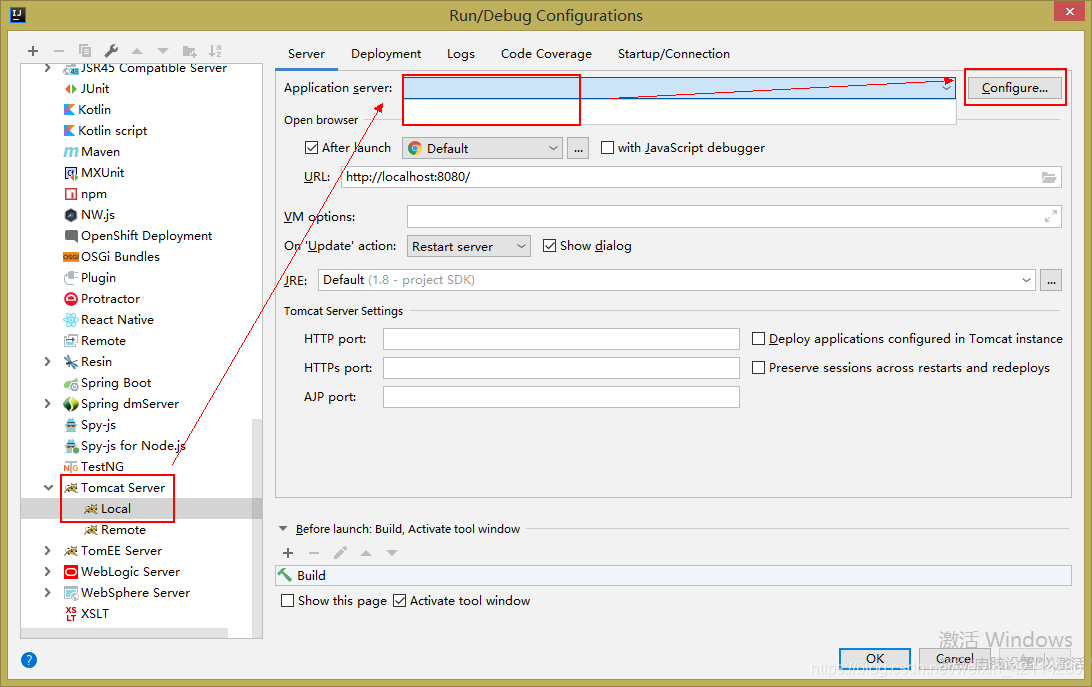Switch to Deployment tab
The width and height of the screenshot is (1092, 687).
click(386, 54)
